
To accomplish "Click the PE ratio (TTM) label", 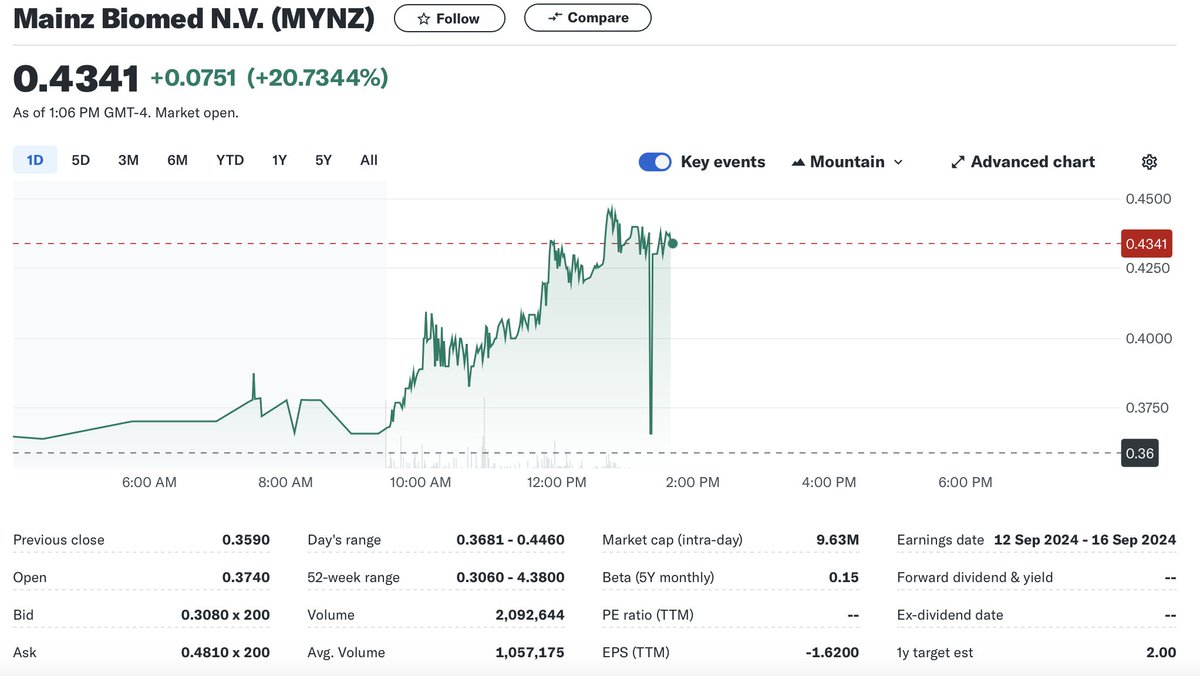I will tap(648, 615).
